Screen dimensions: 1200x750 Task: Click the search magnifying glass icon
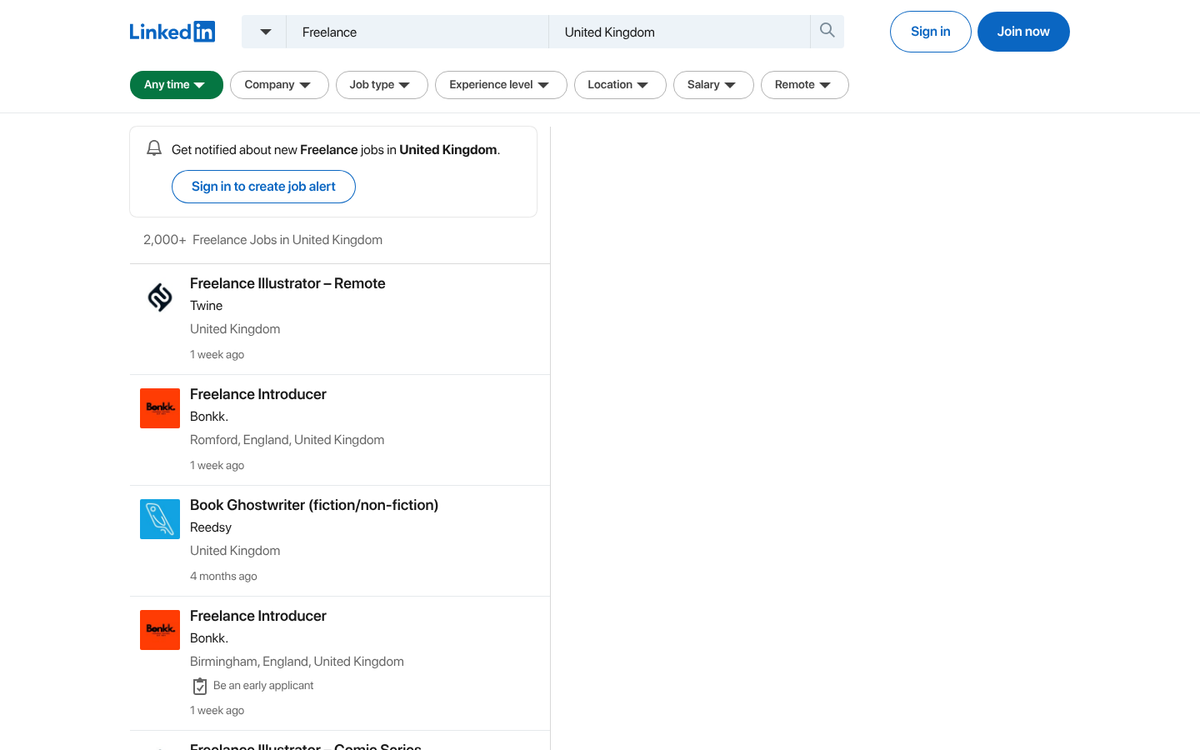[826, 31]
